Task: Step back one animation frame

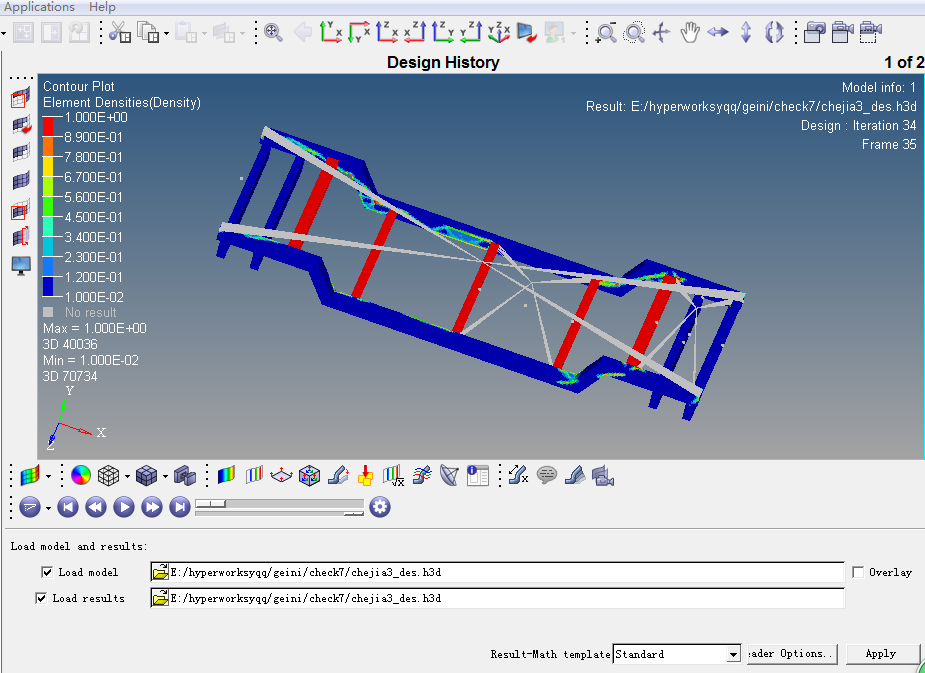Action: coord(96,507)
